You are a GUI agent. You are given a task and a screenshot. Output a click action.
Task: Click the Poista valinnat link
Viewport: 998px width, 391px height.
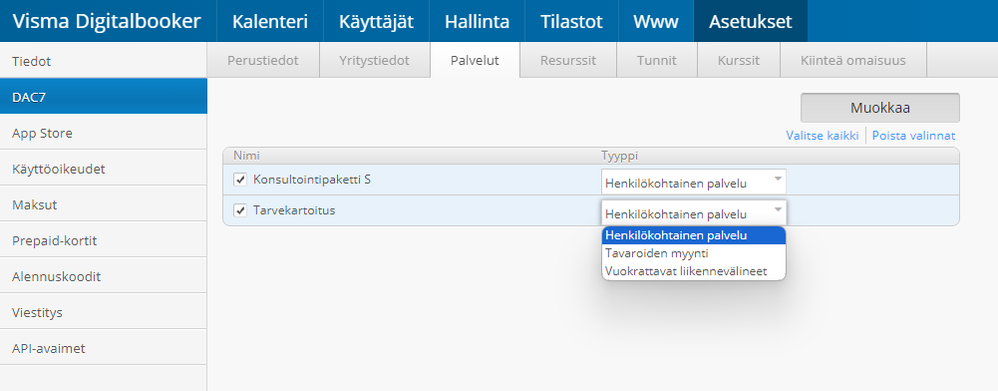tap(913, 136)
